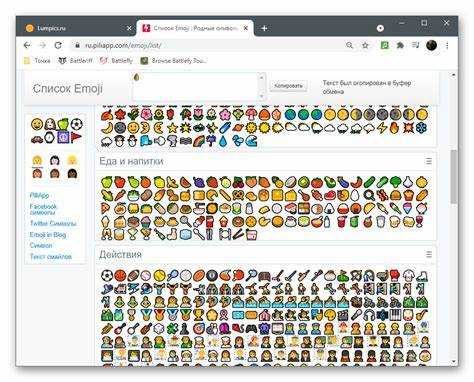Pick the headphones emoji
474x382 pixels.
(369, 315)
